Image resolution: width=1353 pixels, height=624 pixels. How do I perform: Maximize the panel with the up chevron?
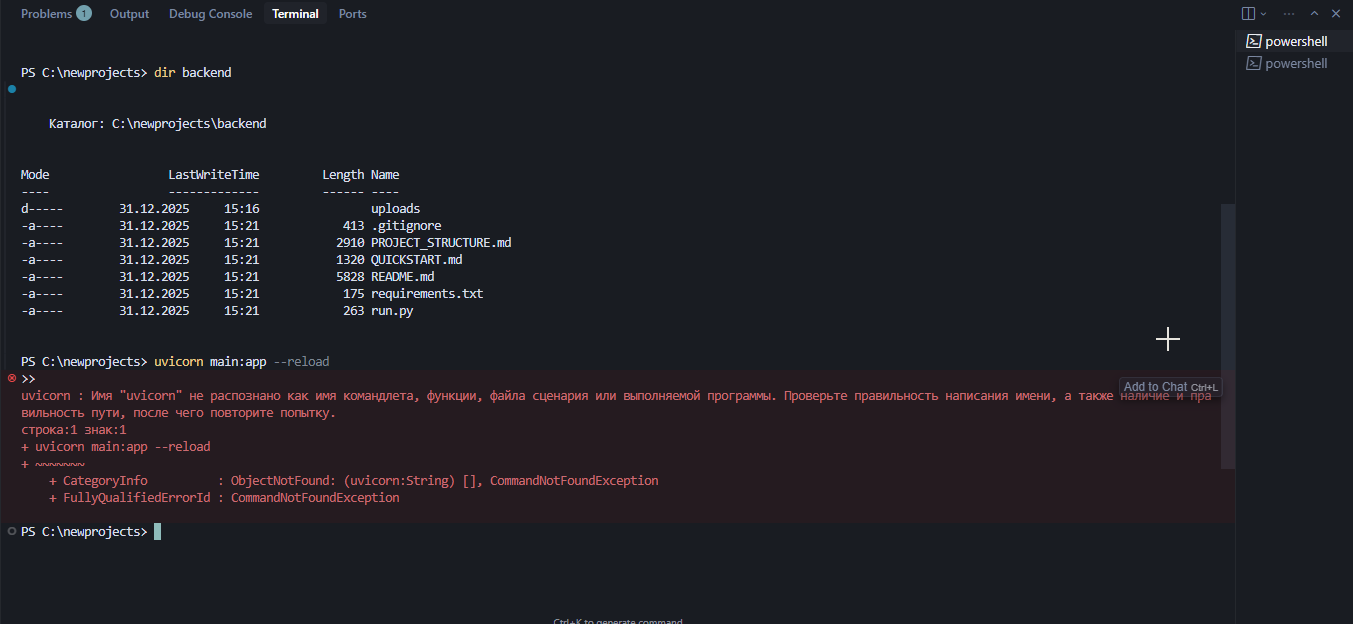(x=1314, y=14)
